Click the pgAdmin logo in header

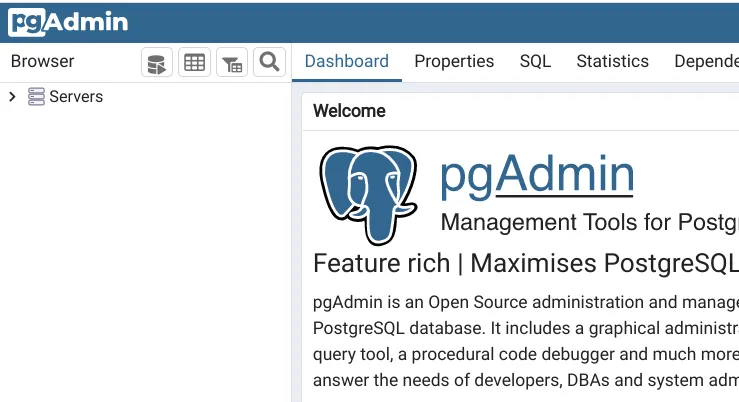point(68,22)
